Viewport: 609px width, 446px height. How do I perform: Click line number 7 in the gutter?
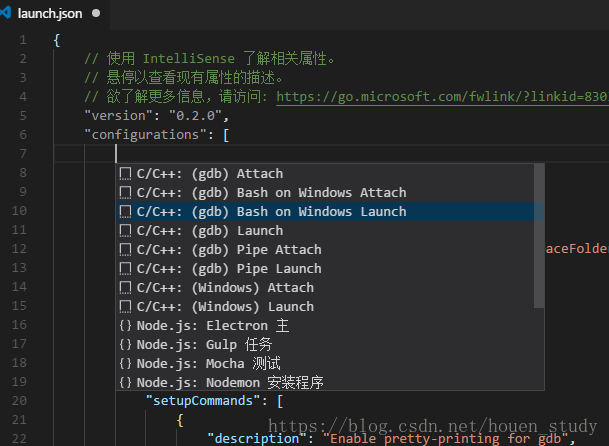pyautogui.click(x=23, y=154)
